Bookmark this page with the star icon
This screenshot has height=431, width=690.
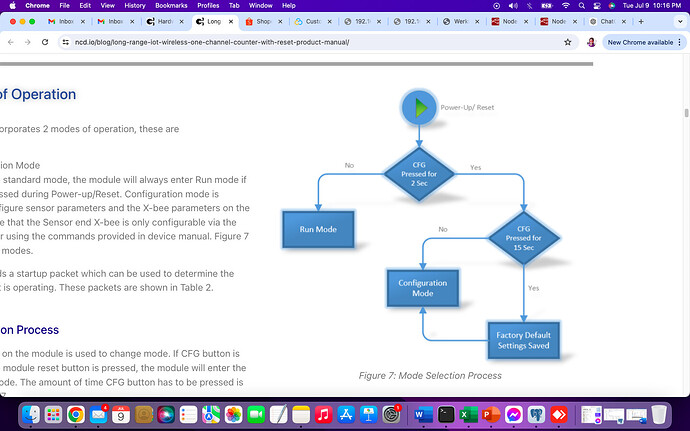568,42
